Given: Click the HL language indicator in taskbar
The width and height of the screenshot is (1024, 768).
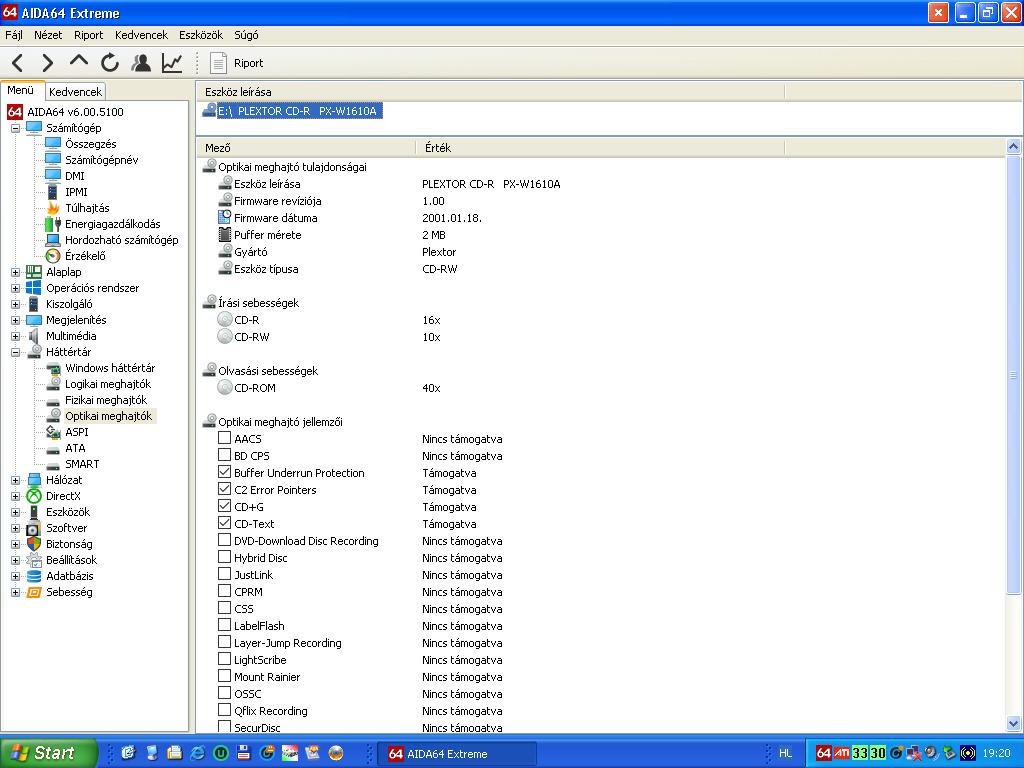Looking at the screenshot, I should click(x=786, y=753).
